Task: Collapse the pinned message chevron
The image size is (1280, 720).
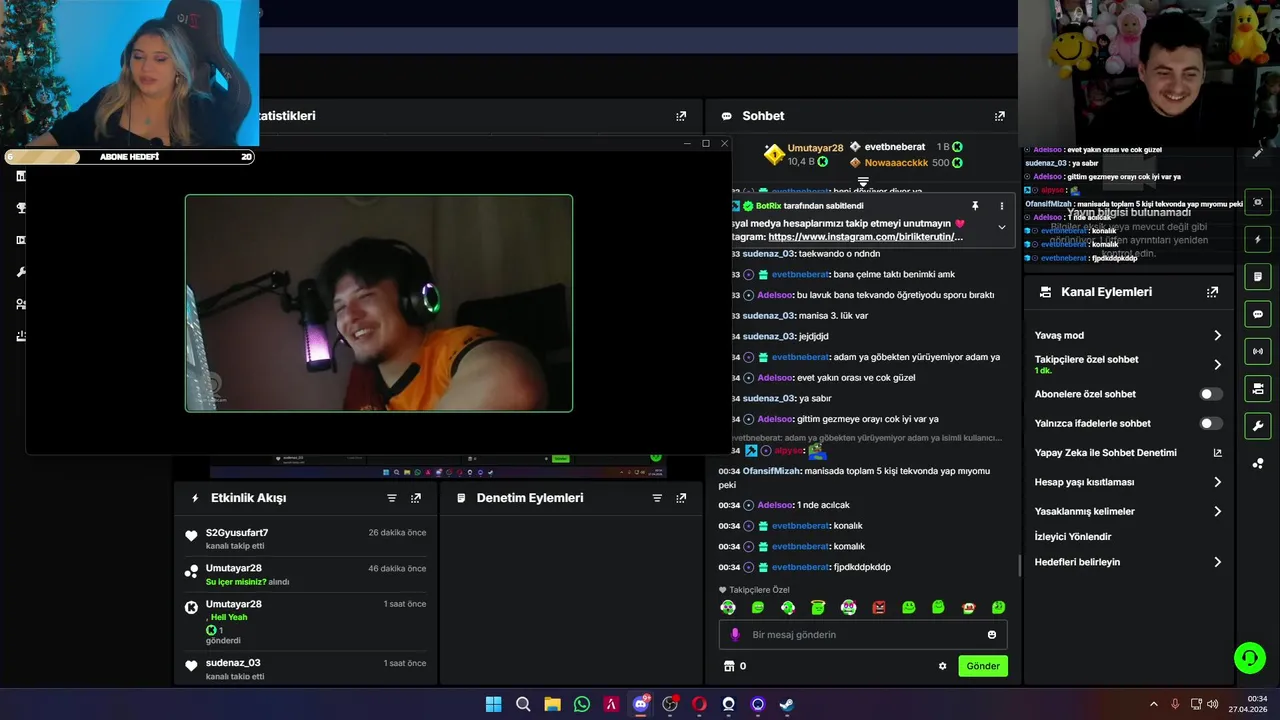Action: pos(1001,227)
